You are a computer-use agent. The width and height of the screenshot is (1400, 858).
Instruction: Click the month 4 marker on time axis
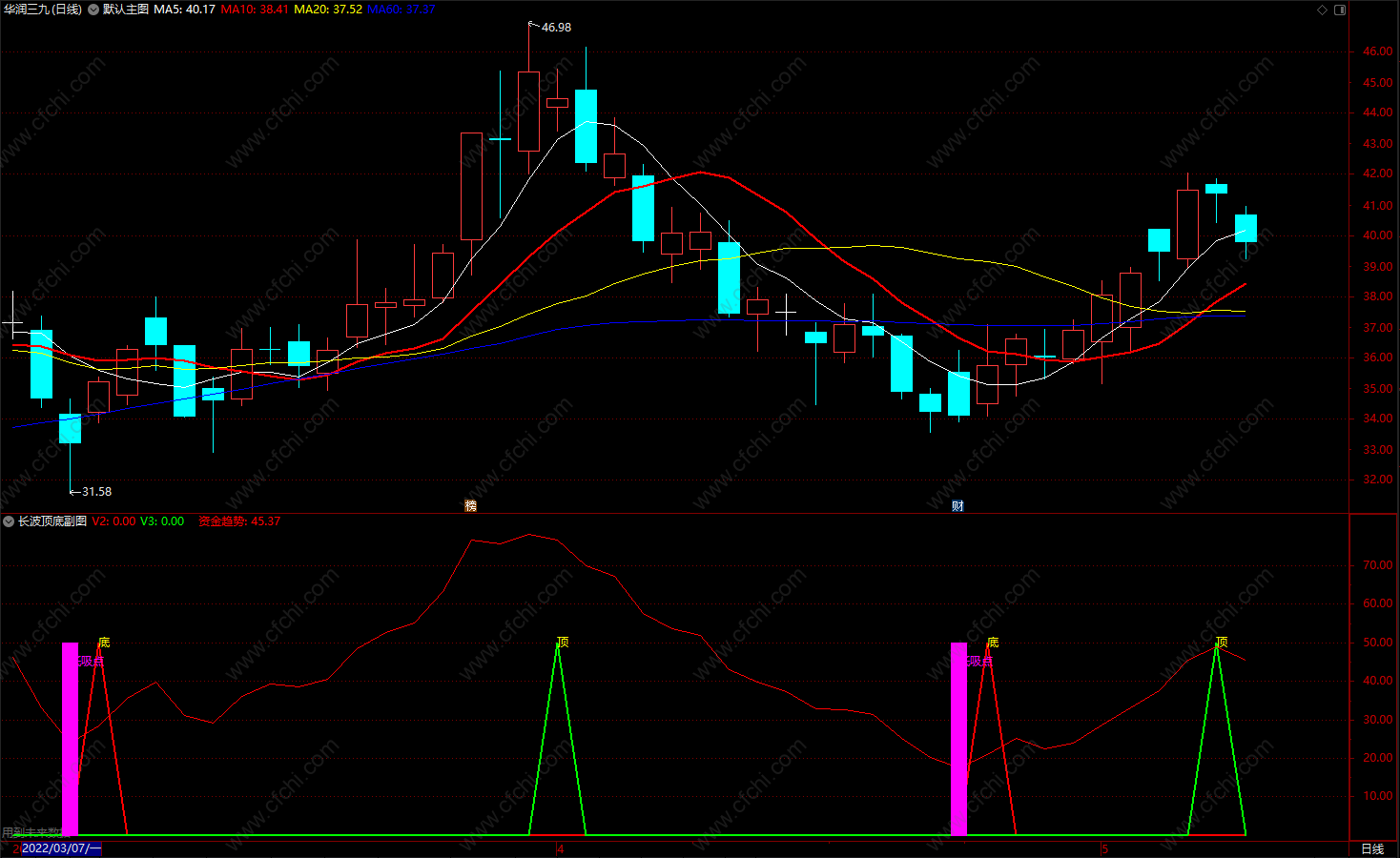pyautogui.click(x=561, y=848)
